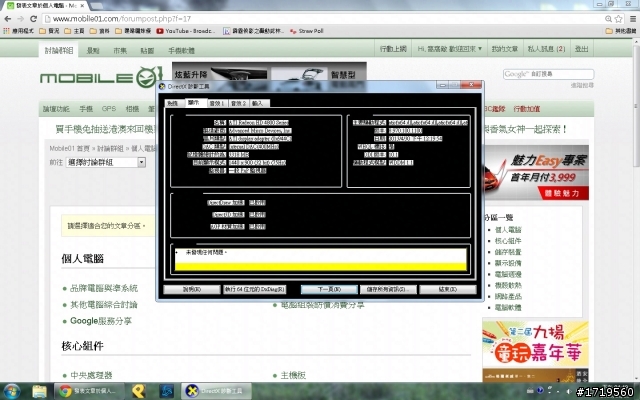
Task: Click the run 64-bit DxDiag button
Action: tap(255, 289)
